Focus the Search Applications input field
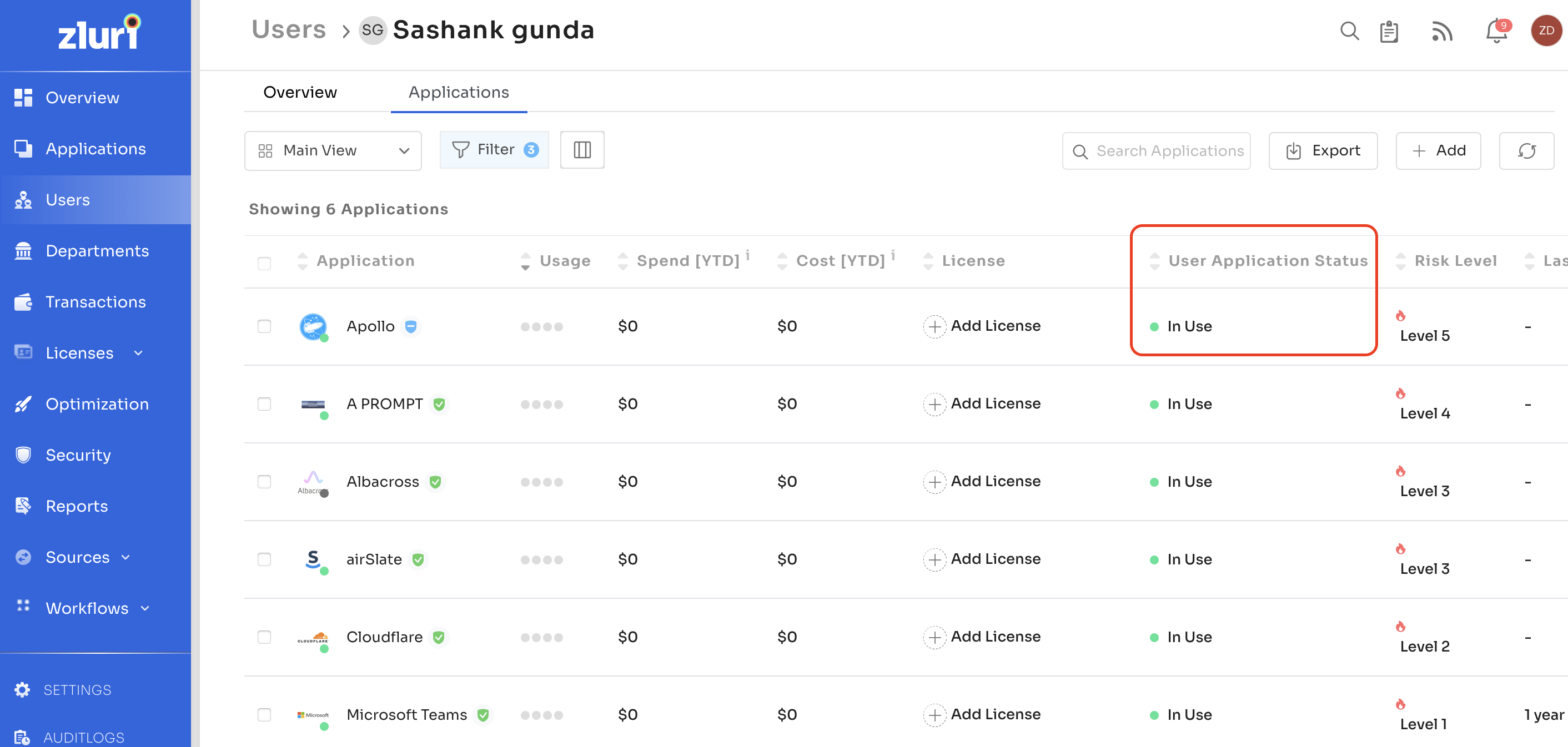 [x=1156, y=151]
